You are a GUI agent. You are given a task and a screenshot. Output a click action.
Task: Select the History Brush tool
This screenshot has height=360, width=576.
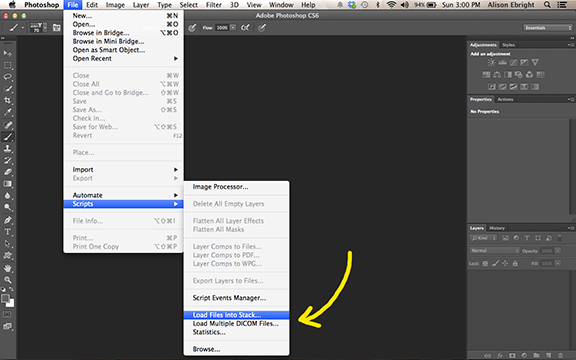[7, 160]
